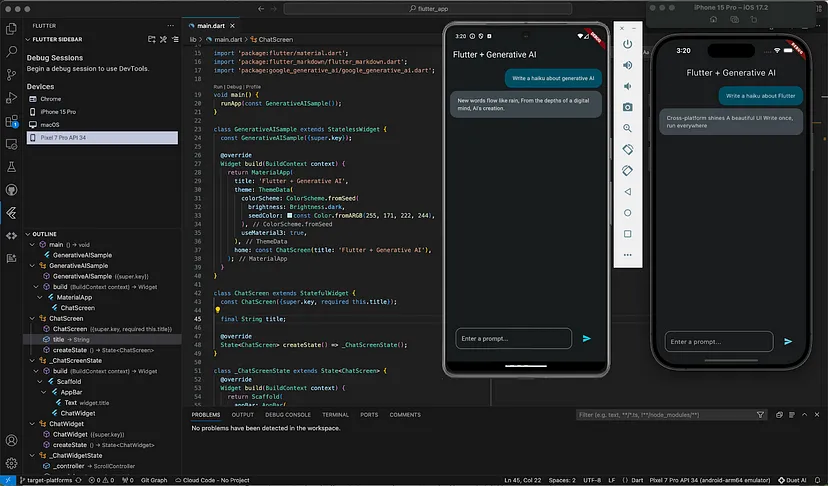Click emulator zoom magnifier icon

[x=627, y=128]
